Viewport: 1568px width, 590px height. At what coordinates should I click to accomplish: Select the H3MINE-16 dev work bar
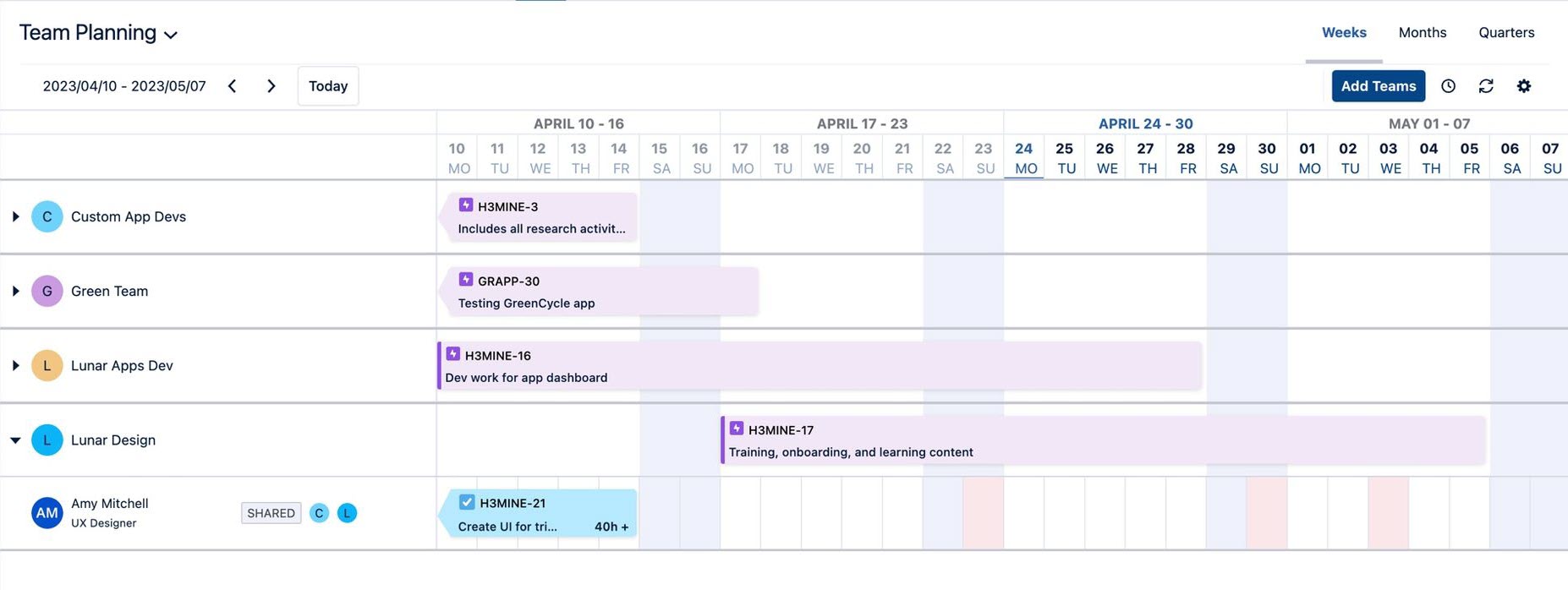click(x=819, y=366)
